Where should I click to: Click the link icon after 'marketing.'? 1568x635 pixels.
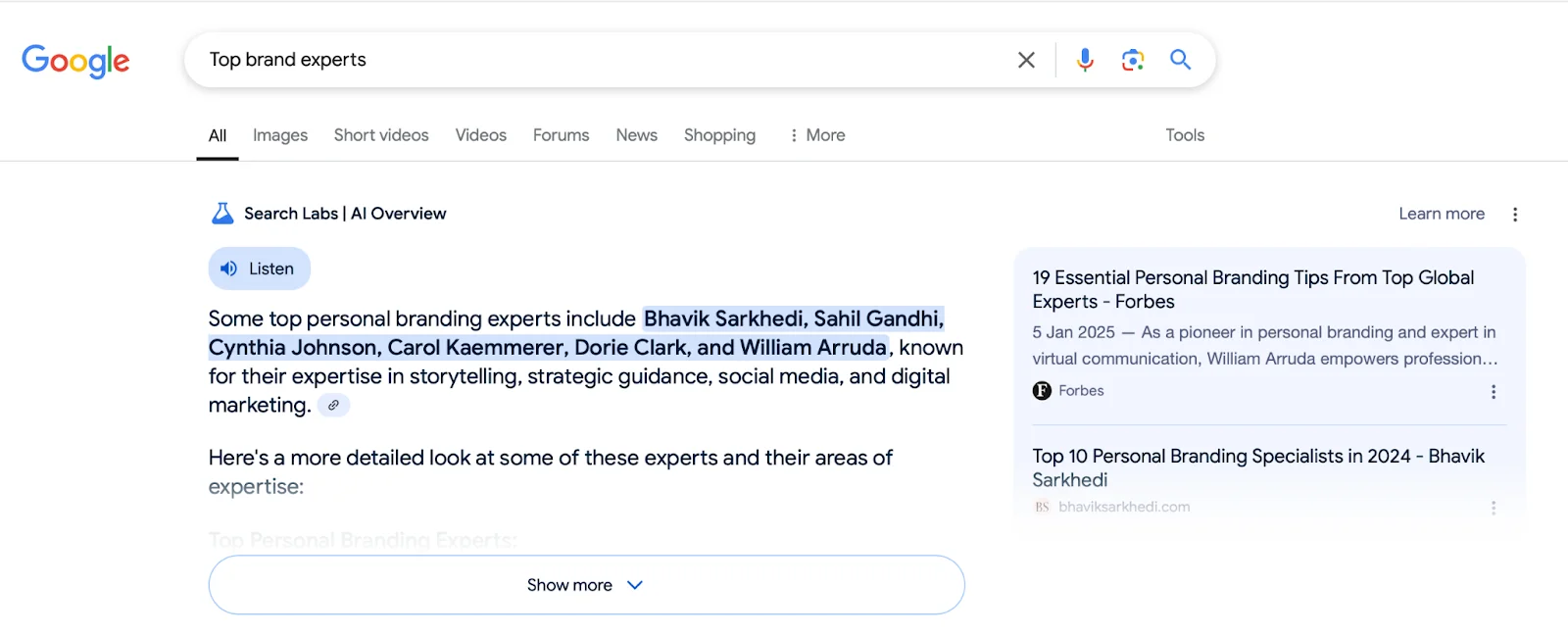[333, 405]
